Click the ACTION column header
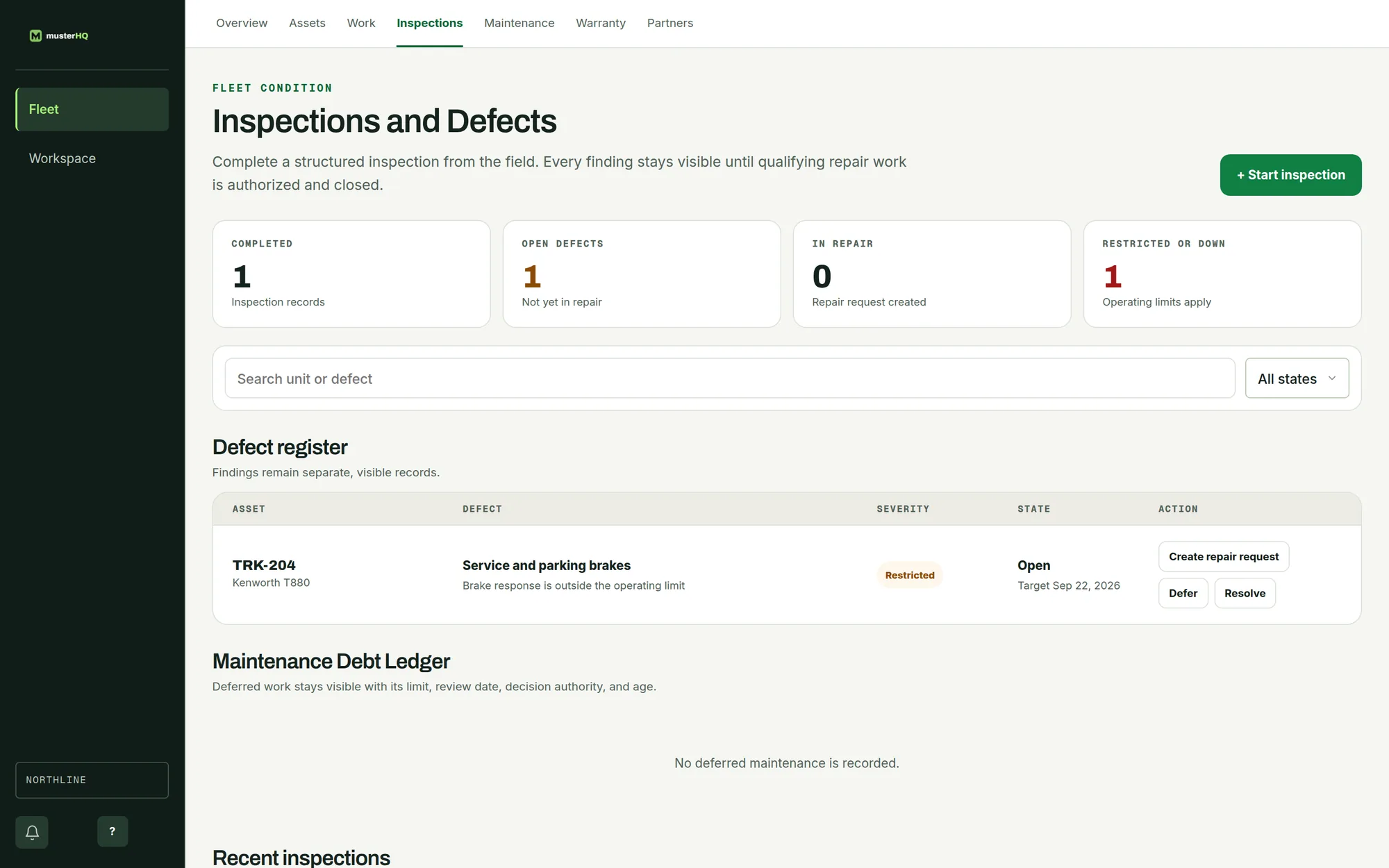The height and width of the screenshot is (868, 1389). 1178,509
